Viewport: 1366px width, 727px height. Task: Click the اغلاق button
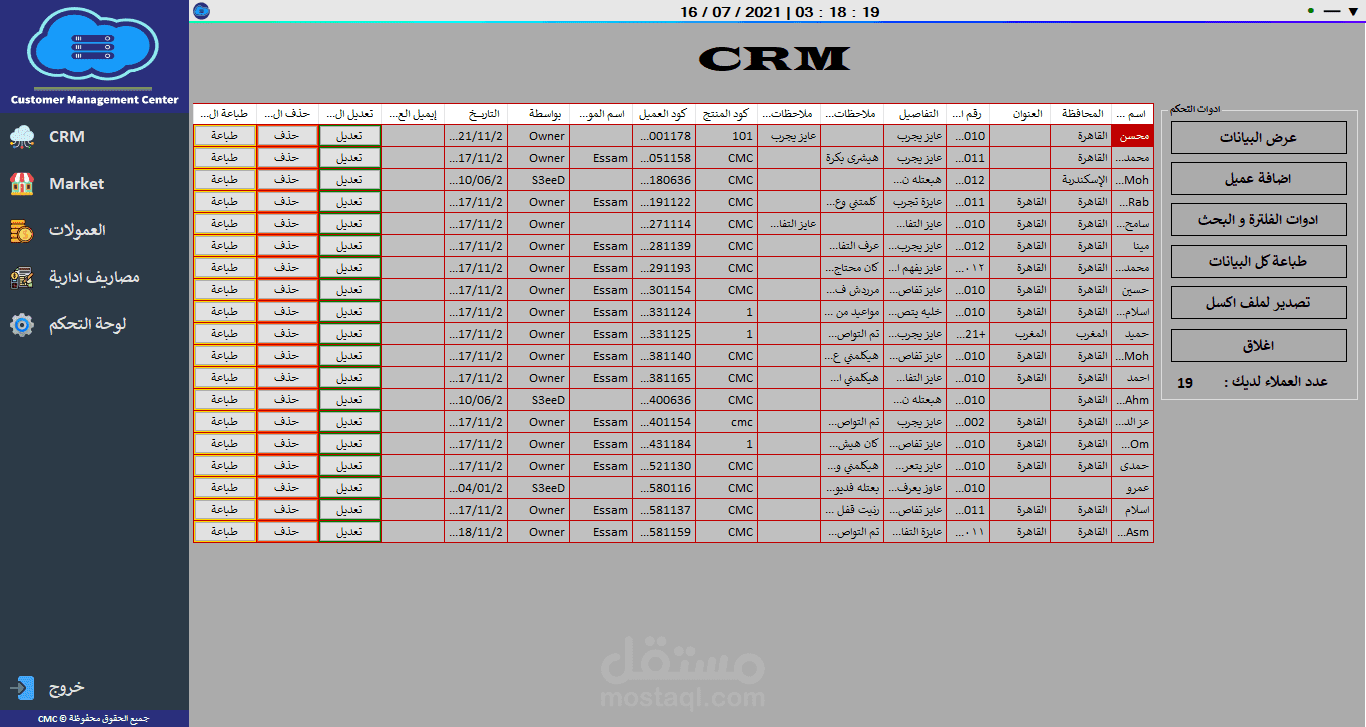click(x=1258, y=345)
